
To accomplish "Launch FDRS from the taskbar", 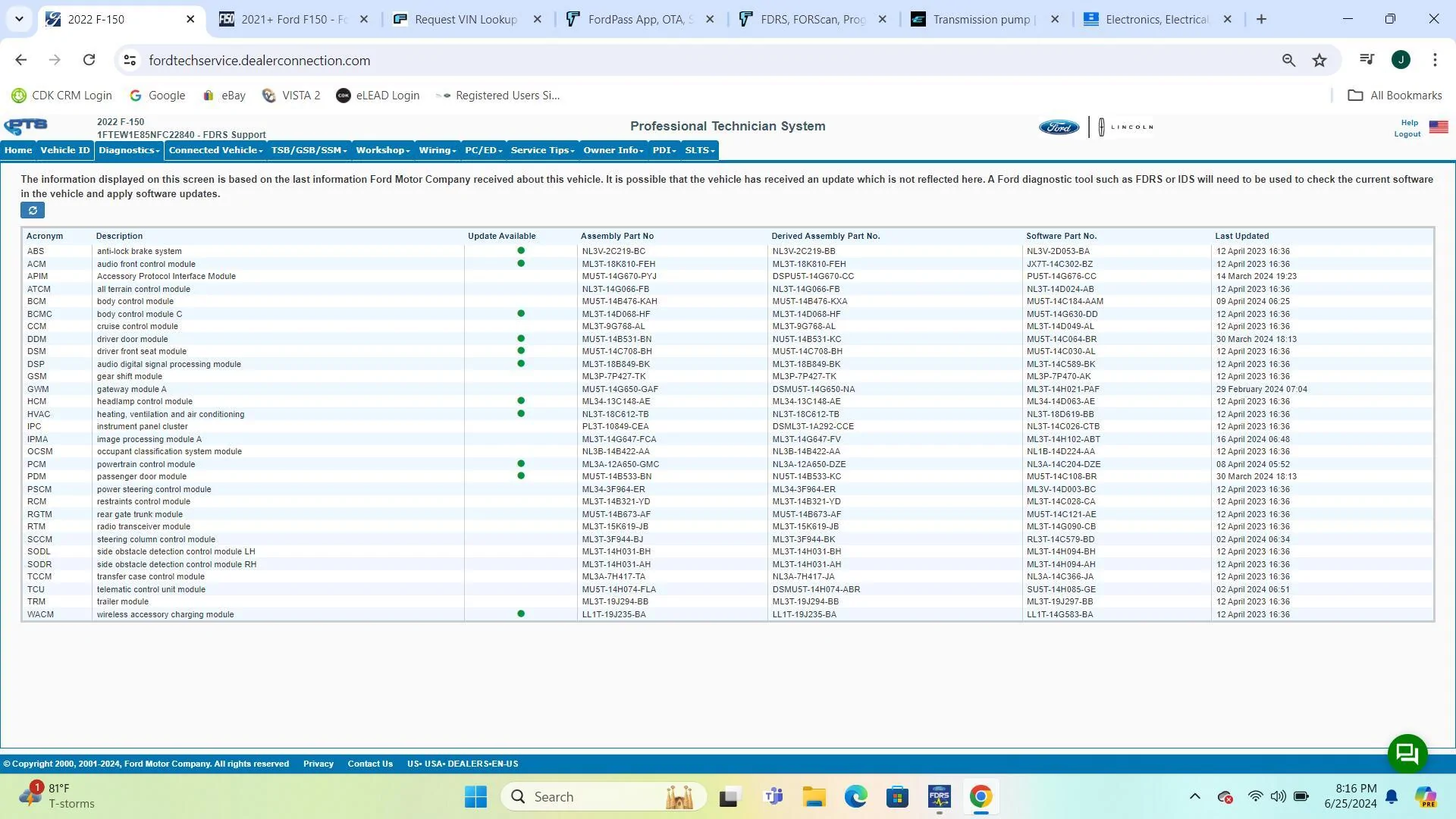I will click(x=939, y=797).
